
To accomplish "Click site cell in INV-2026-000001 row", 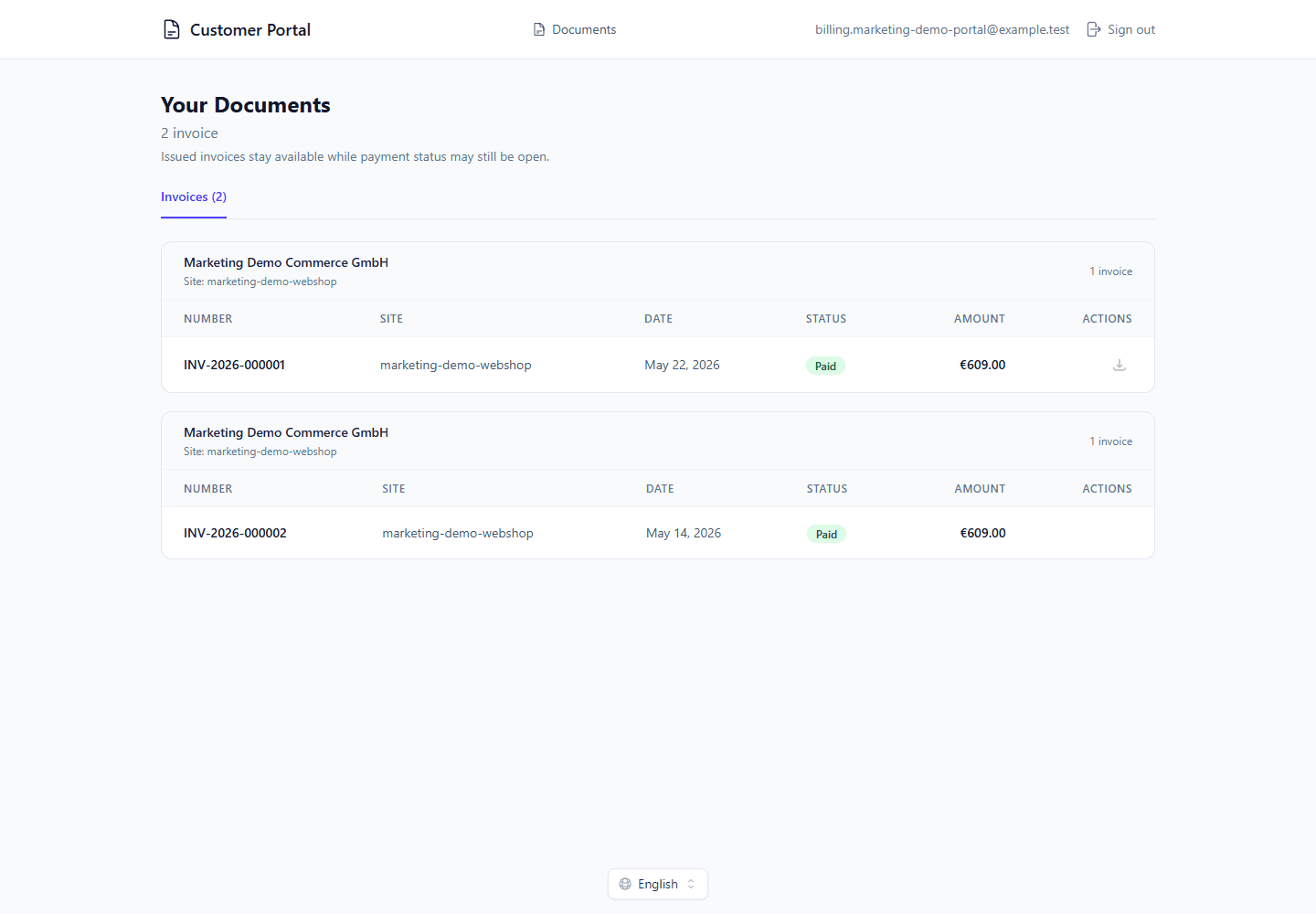I will pos(456,365).
